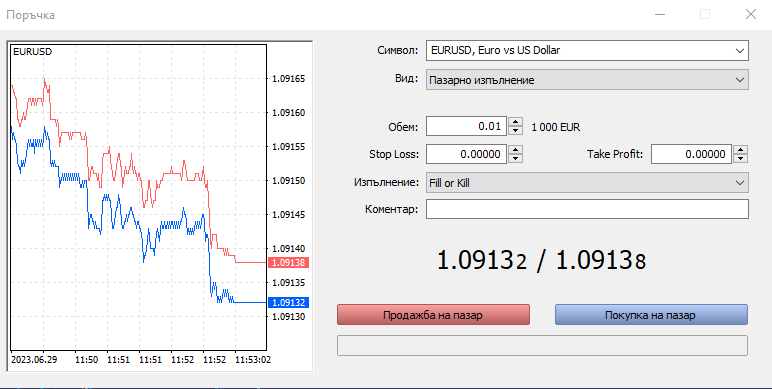
Task: Click the 1 000 EUR volume text
Action: pyautogui.click(x=556, y=127)
